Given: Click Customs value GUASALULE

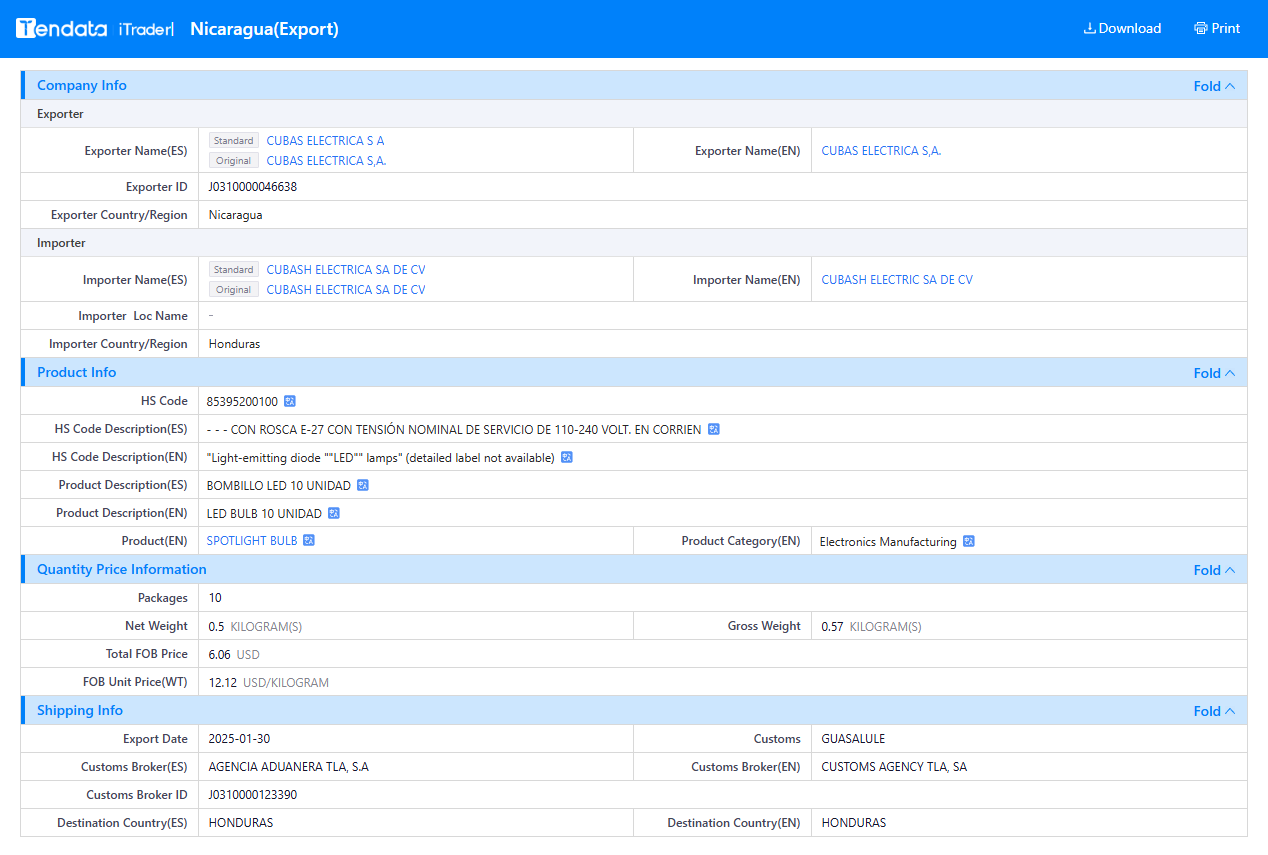Looking at the screenshot, I should (853, 739).
